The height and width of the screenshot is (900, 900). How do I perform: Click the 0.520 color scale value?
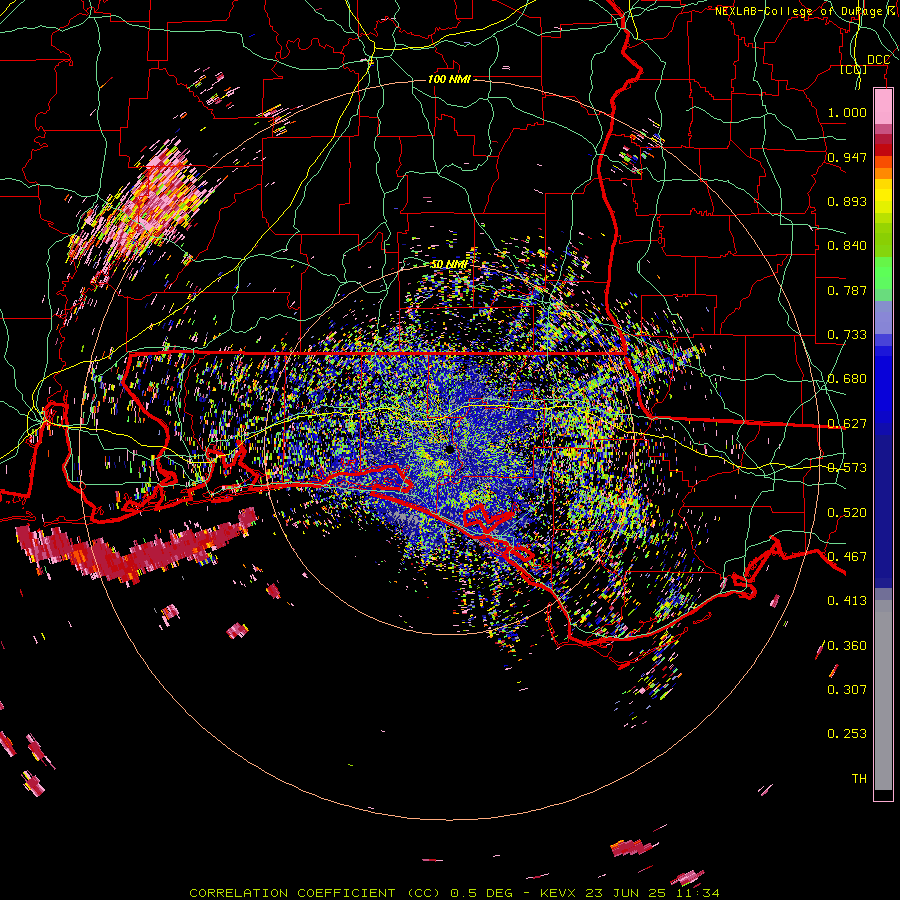847,513
